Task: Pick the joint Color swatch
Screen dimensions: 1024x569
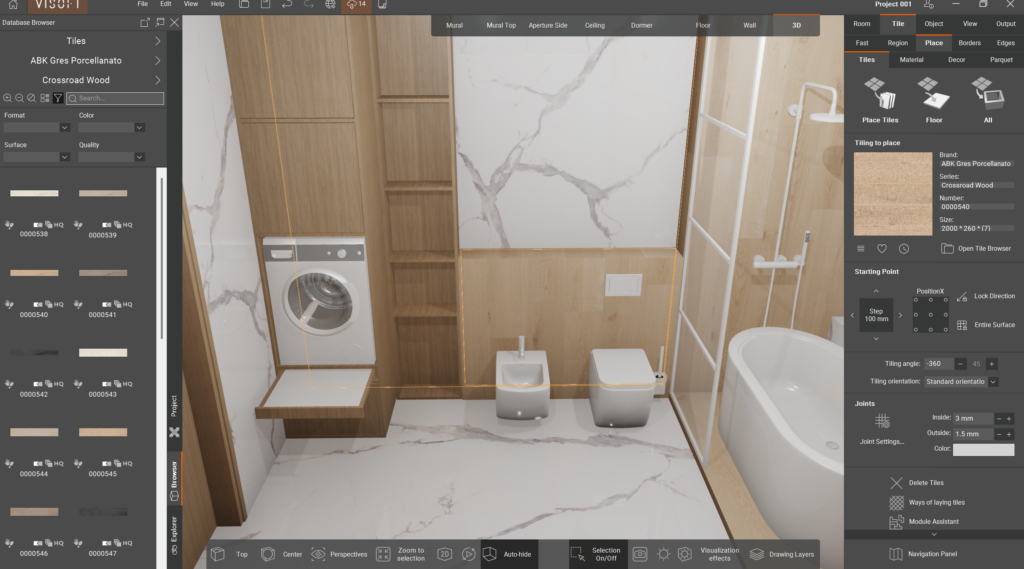Action: [983, 449]
